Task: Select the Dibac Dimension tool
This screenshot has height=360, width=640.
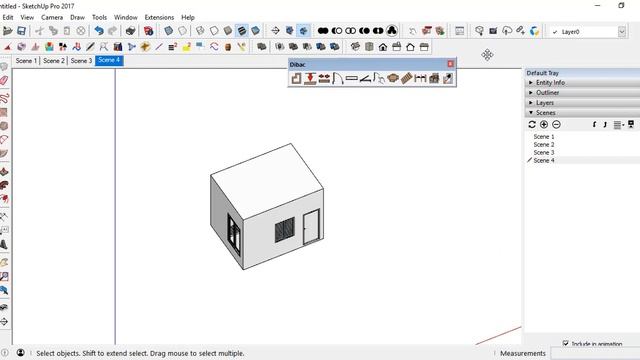Action: [420, 78]
